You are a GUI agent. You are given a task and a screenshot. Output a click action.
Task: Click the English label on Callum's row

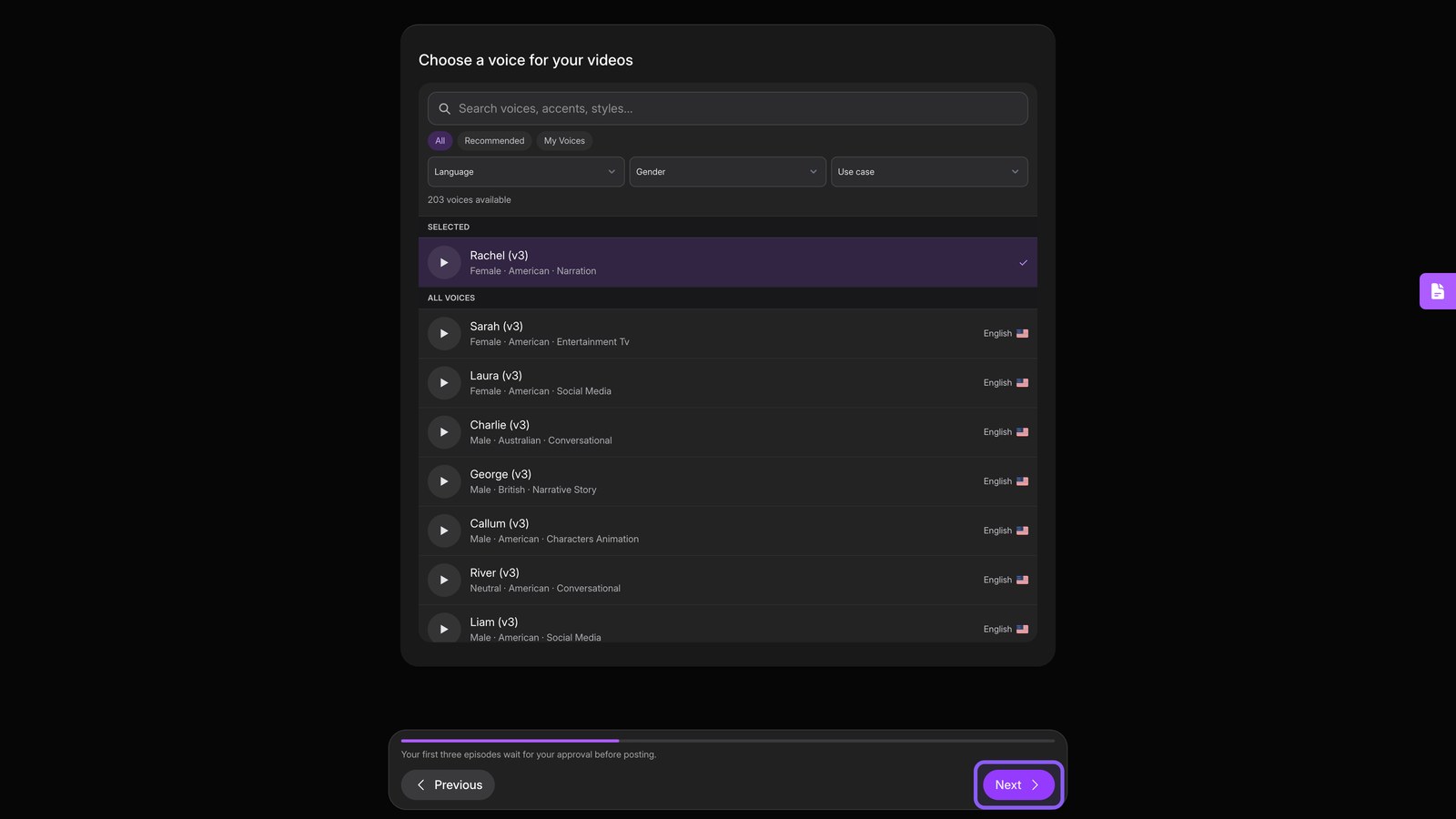click(x=997, y=531)
